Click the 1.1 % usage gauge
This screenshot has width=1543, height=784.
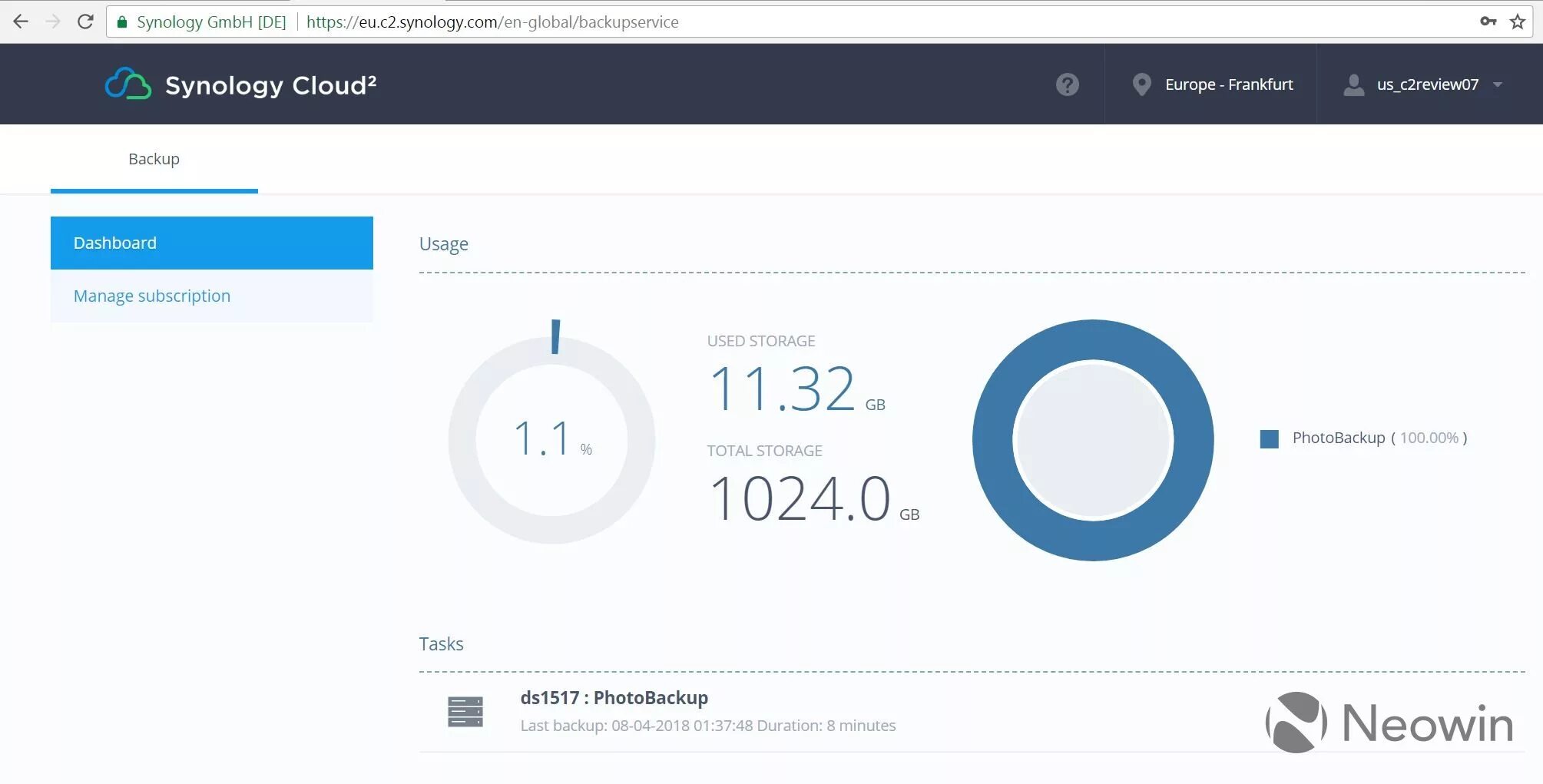(552, 434)
